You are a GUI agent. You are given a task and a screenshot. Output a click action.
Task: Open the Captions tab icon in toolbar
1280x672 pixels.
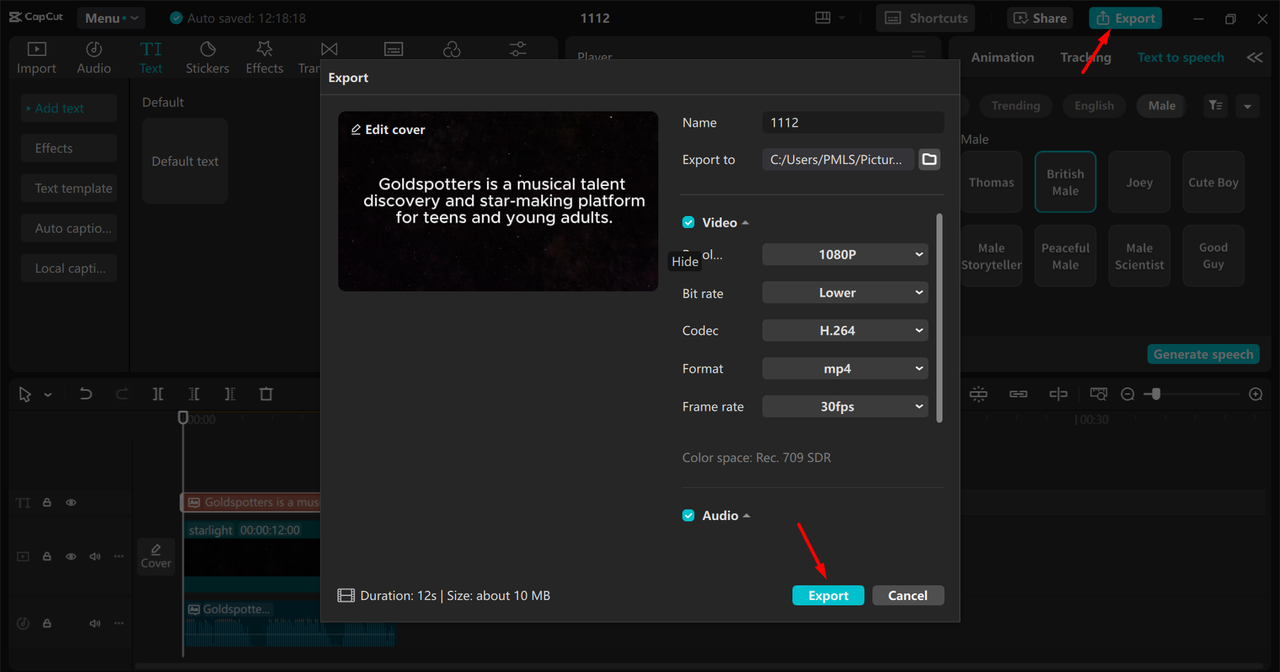[x=394, y=50]
